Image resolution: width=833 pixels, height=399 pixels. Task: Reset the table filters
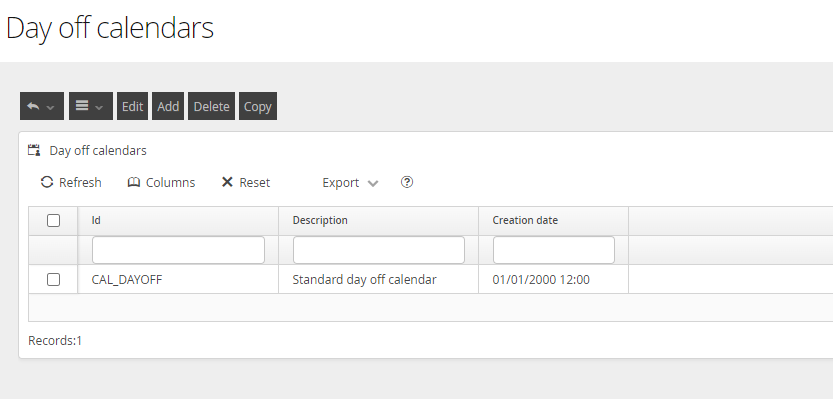click(245, 182)
